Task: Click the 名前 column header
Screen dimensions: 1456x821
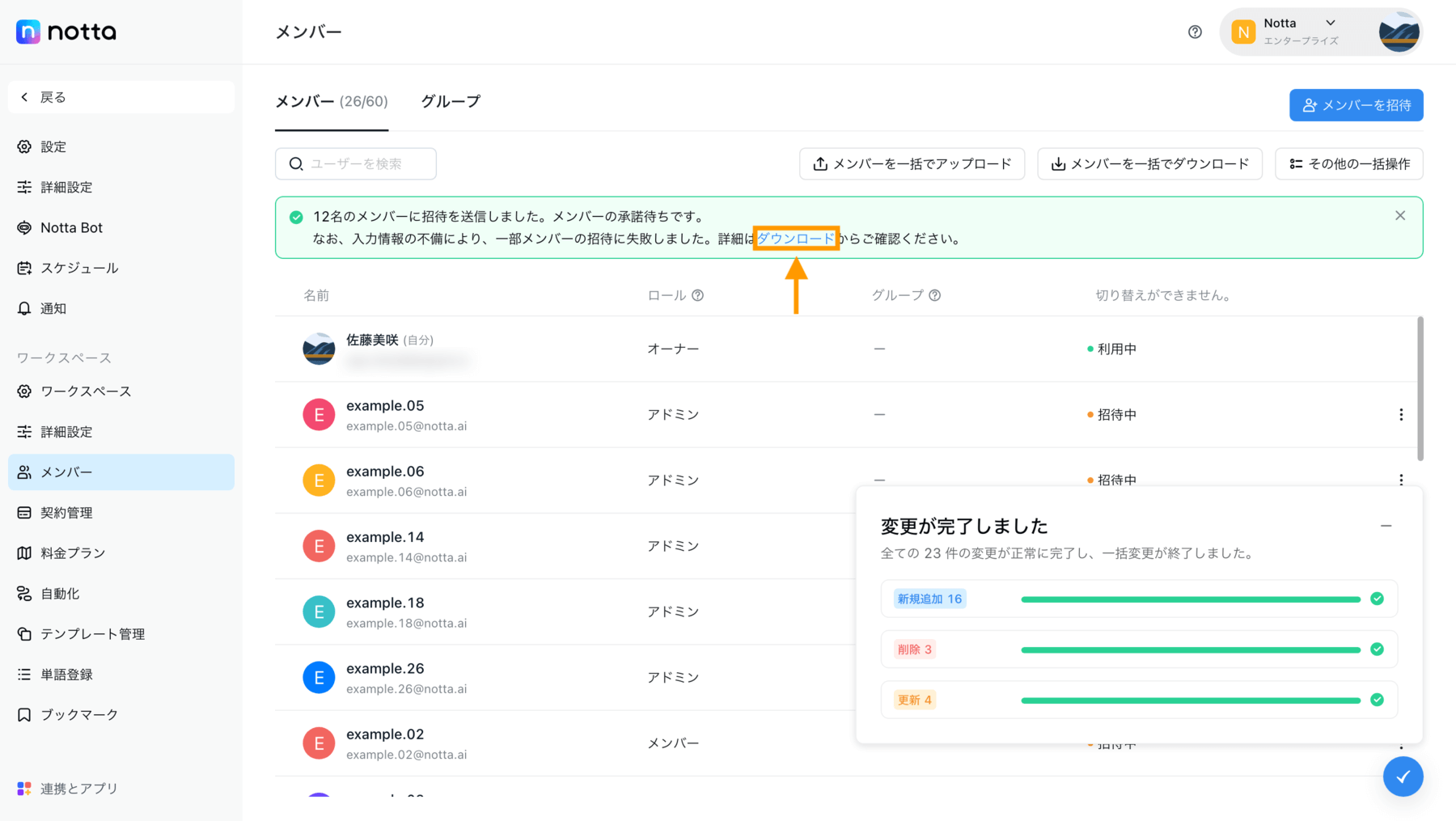Action: (x=316, y=295)
